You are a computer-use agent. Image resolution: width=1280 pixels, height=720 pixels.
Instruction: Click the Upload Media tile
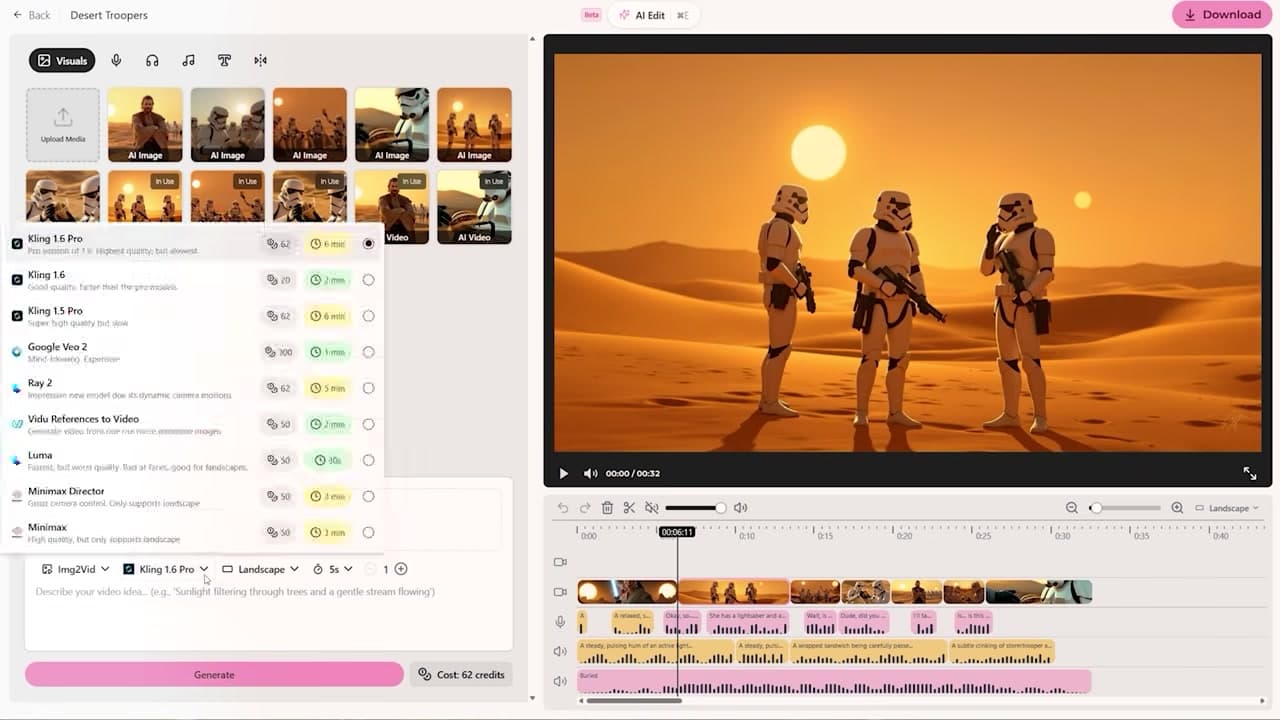click(63, 125)
